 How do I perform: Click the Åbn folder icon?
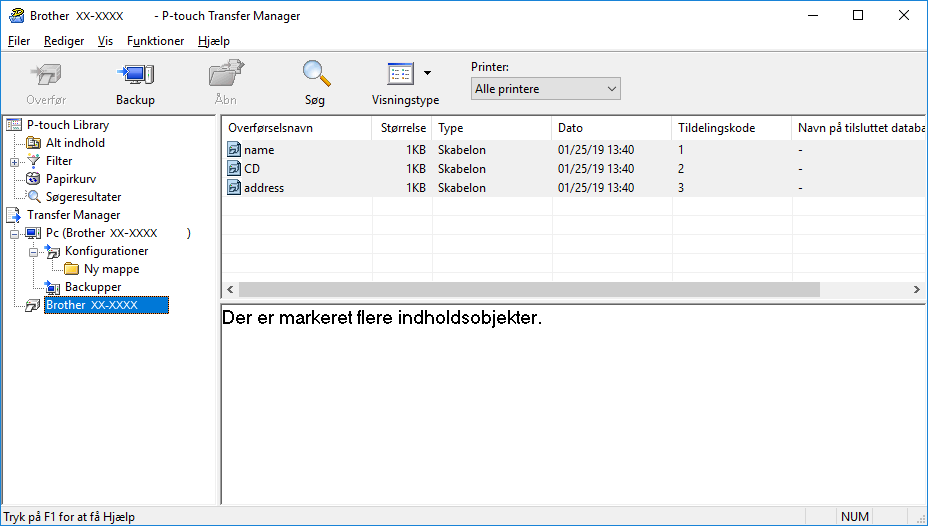click(226, 75)
